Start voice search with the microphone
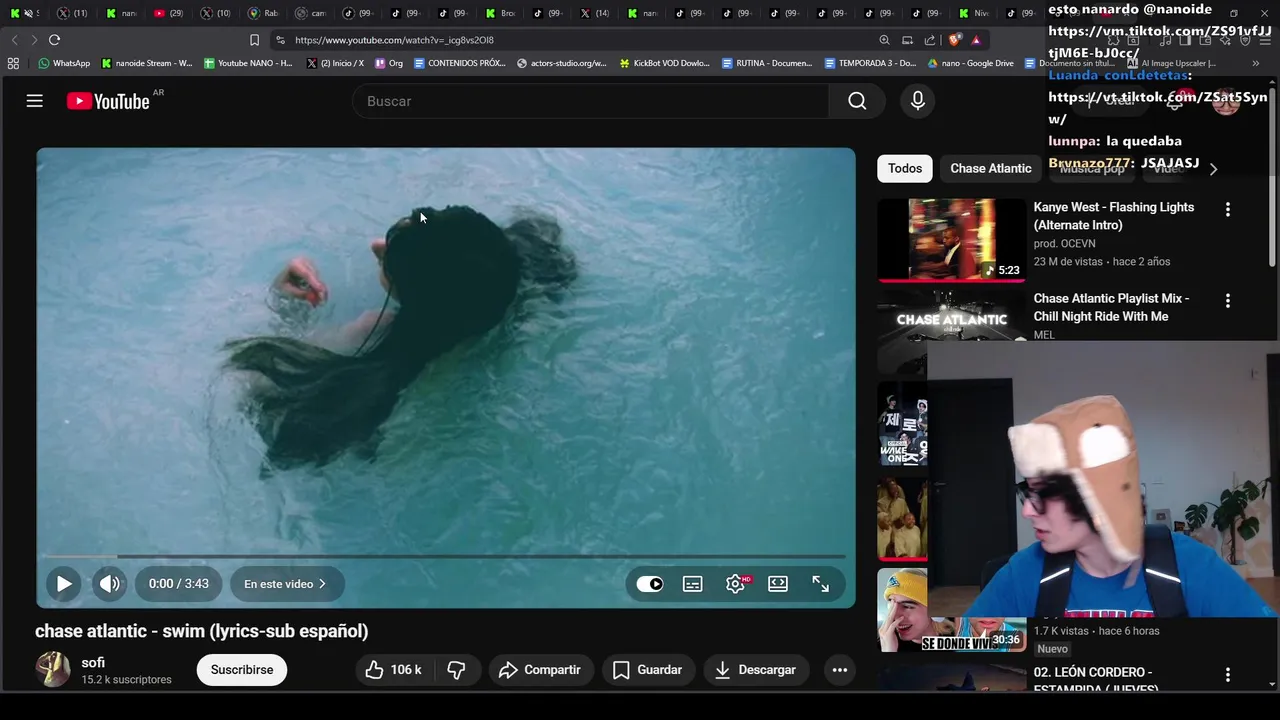 917,101
